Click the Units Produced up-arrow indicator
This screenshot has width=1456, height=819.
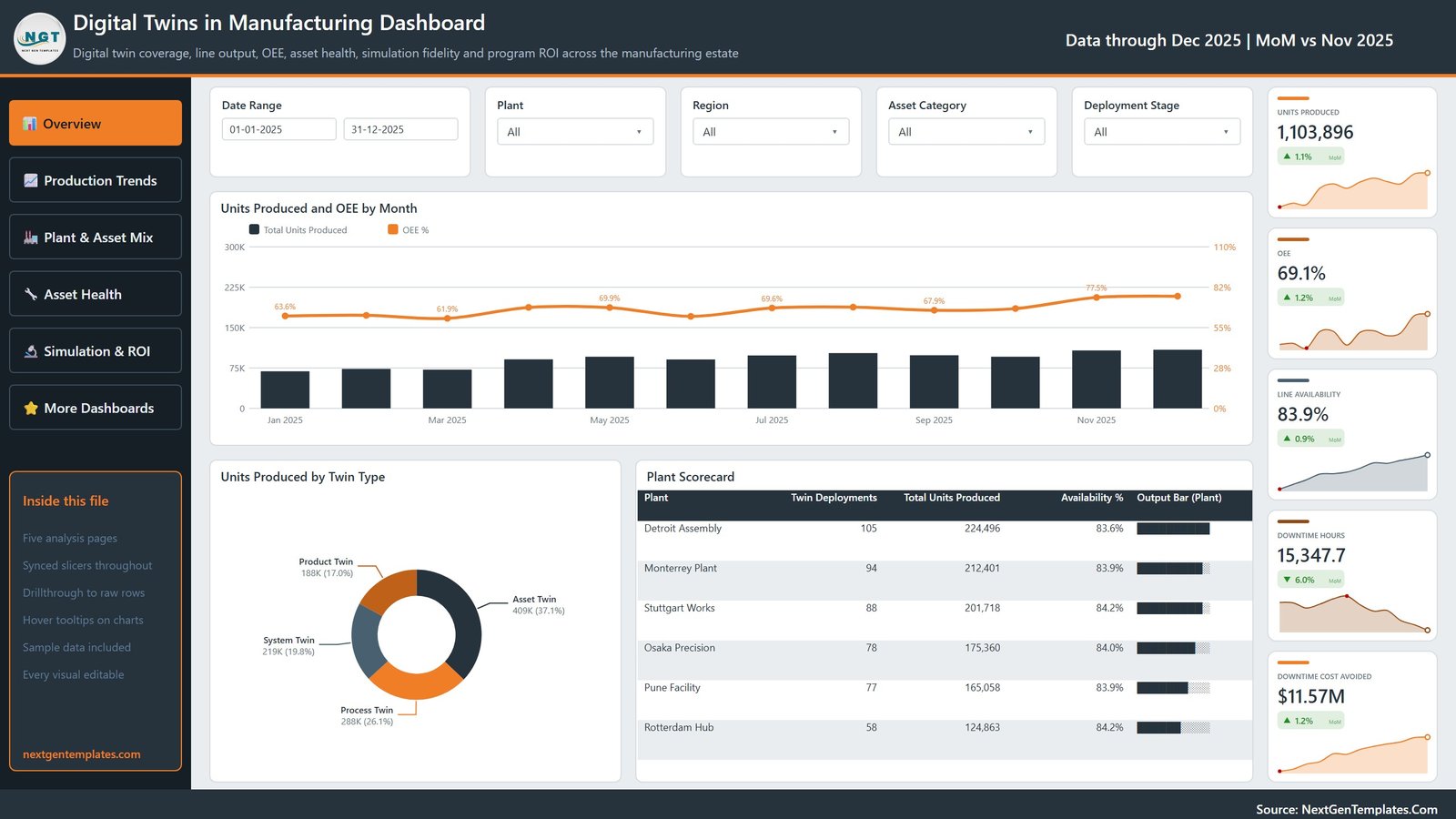pos(1287,157)
